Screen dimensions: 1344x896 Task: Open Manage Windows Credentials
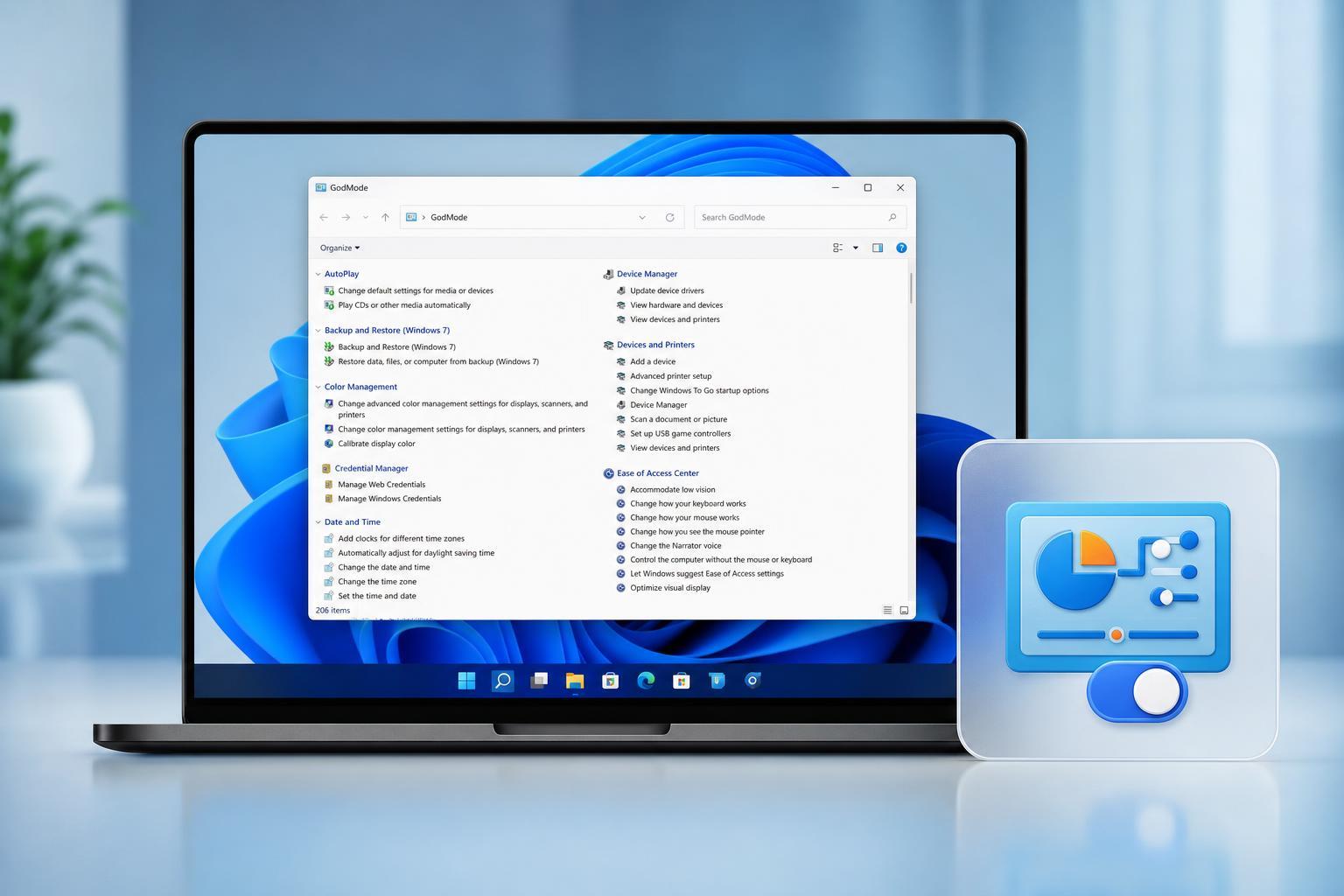click(x=389, y=499)
